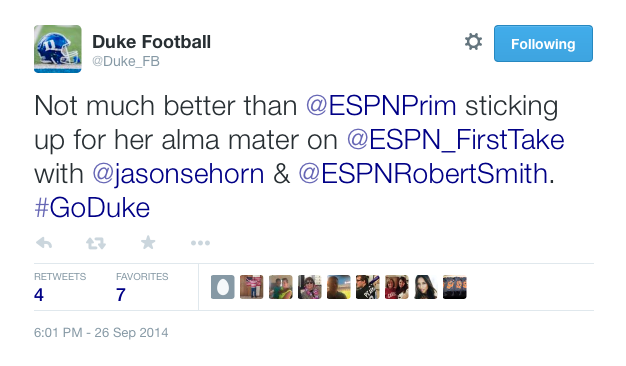Open the Duke Football profile name
626x366 pixels.
(x=151, y=42)
